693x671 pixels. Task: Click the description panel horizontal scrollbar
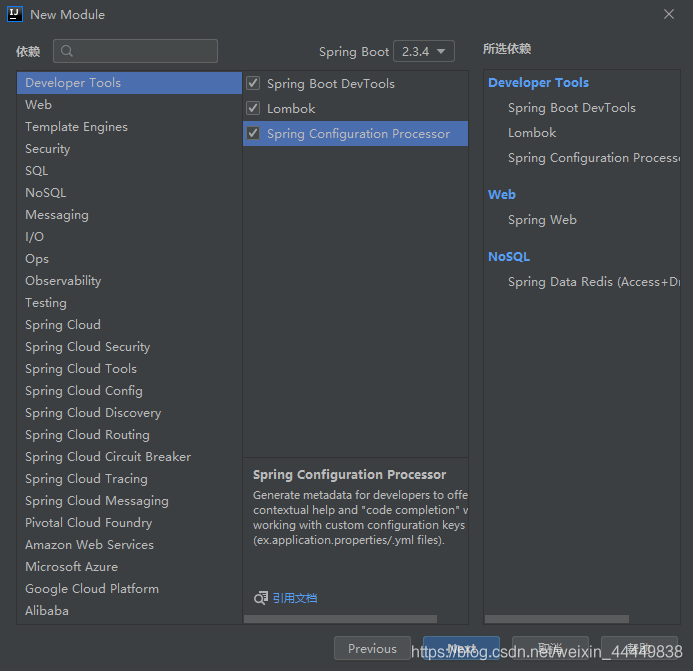[340, 619]
